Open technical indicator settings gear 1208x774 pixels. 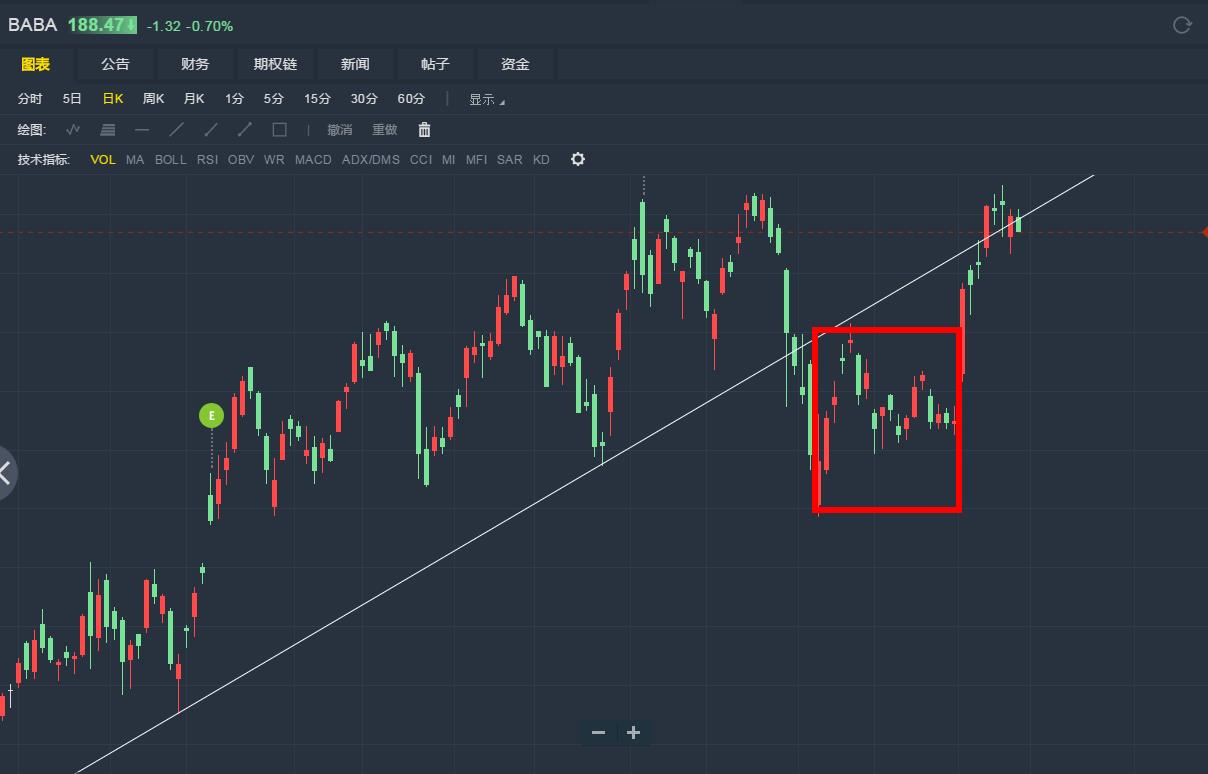577,160
